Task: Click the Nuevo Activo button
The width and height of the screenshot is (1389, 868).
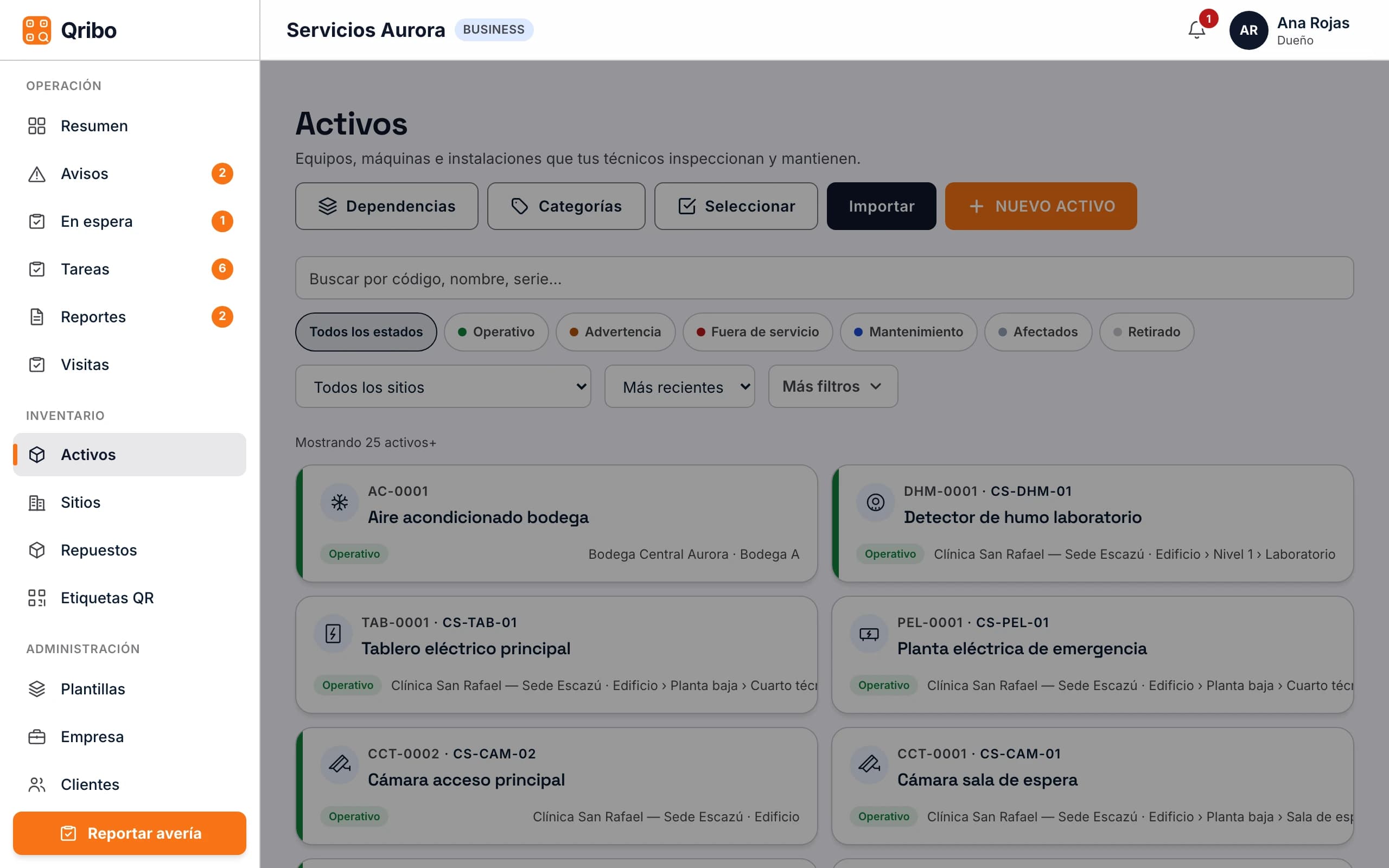Action: coord(1041,206)
